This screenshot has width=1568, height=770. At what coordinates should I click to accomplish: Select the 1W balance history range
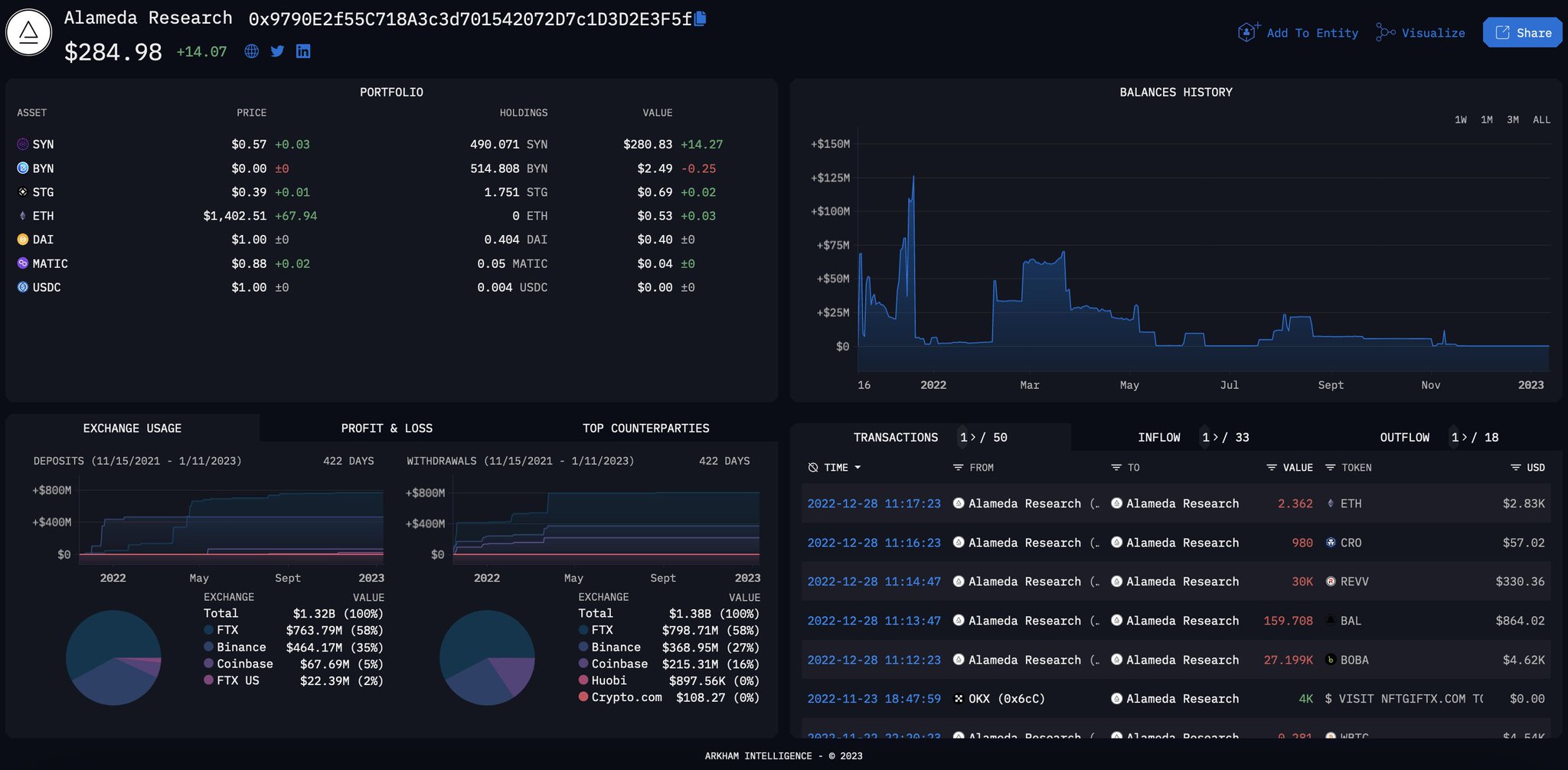click(1461, 119)
